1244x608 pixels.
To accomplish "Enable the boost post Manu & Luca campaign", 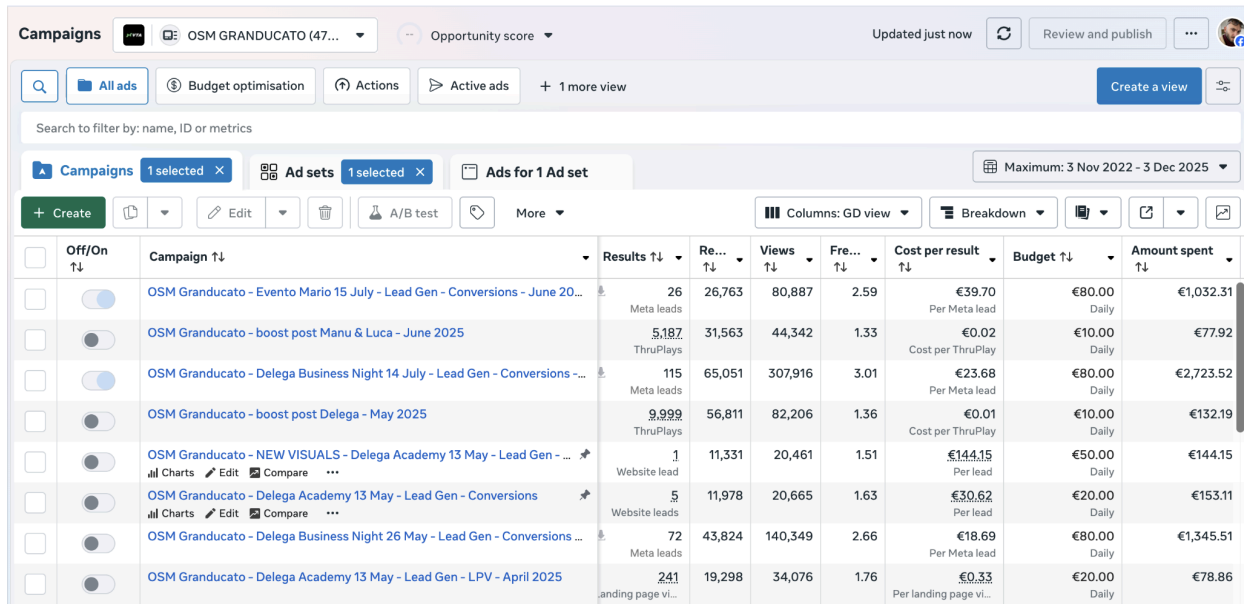I will (x=98, y=340).
